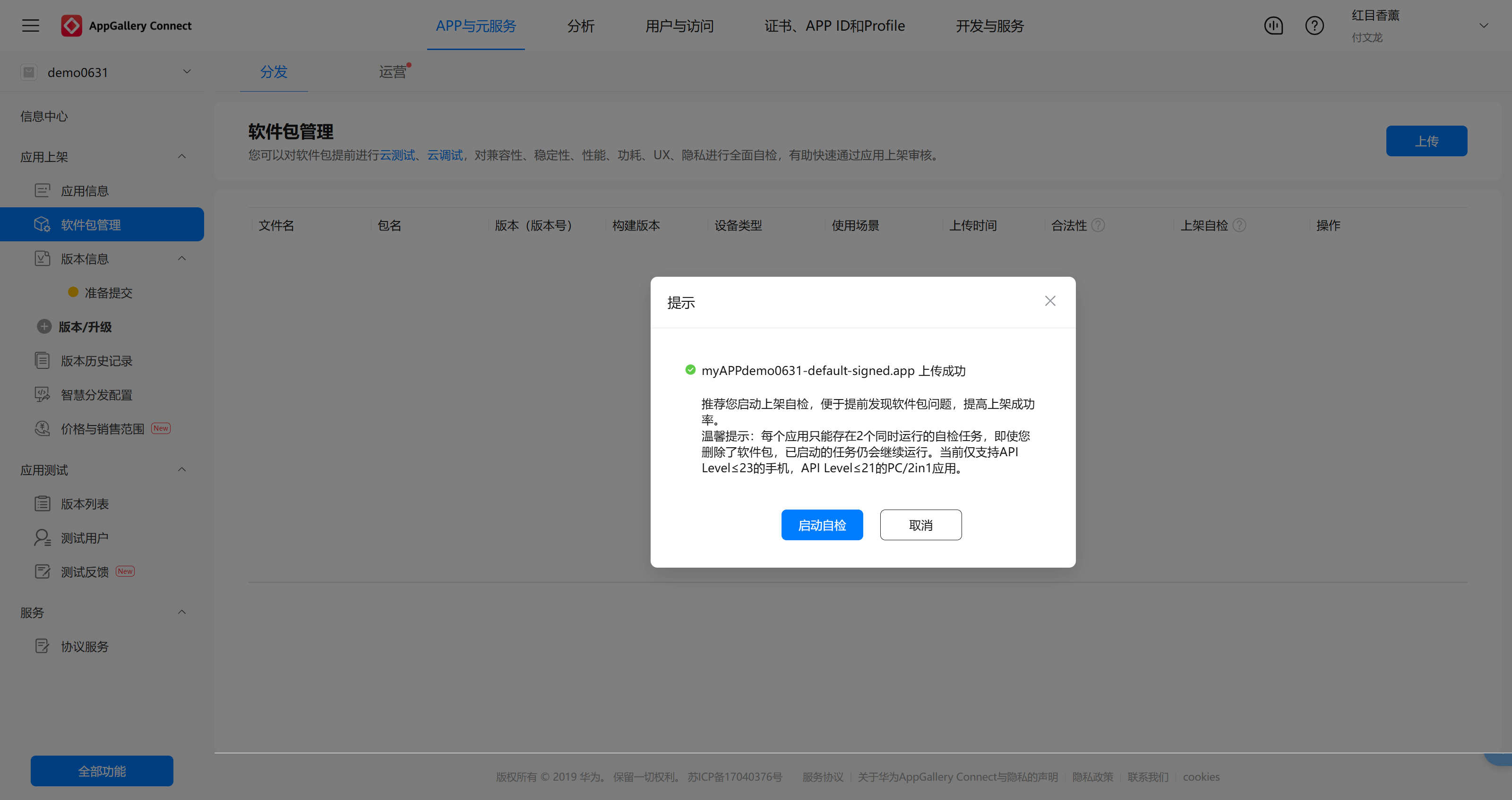Open 信息中心 in the sidebar
The image size is (1512, 800).
click(x=44, y=116)
